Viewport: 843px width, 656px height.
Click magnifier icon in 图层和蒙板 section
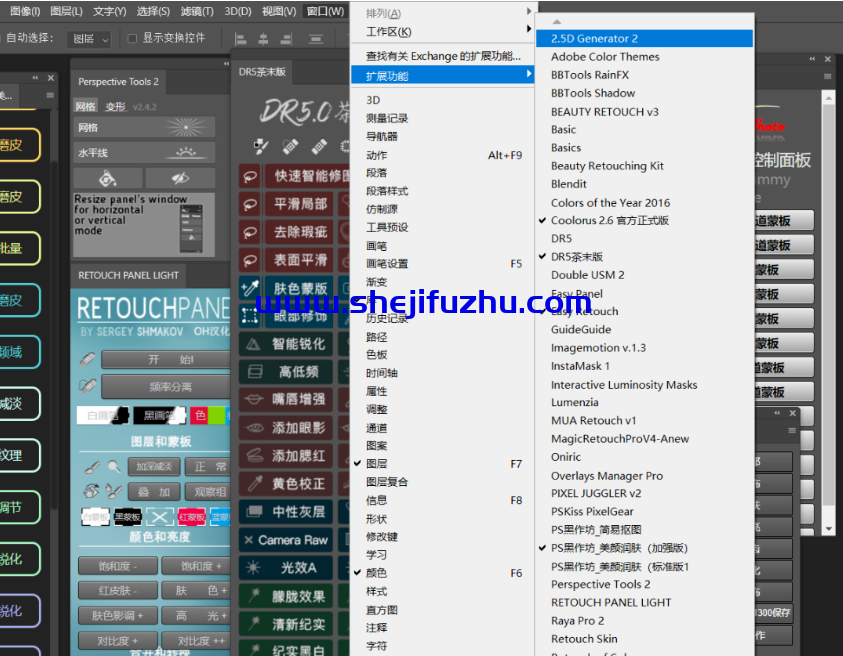(113, 466)
